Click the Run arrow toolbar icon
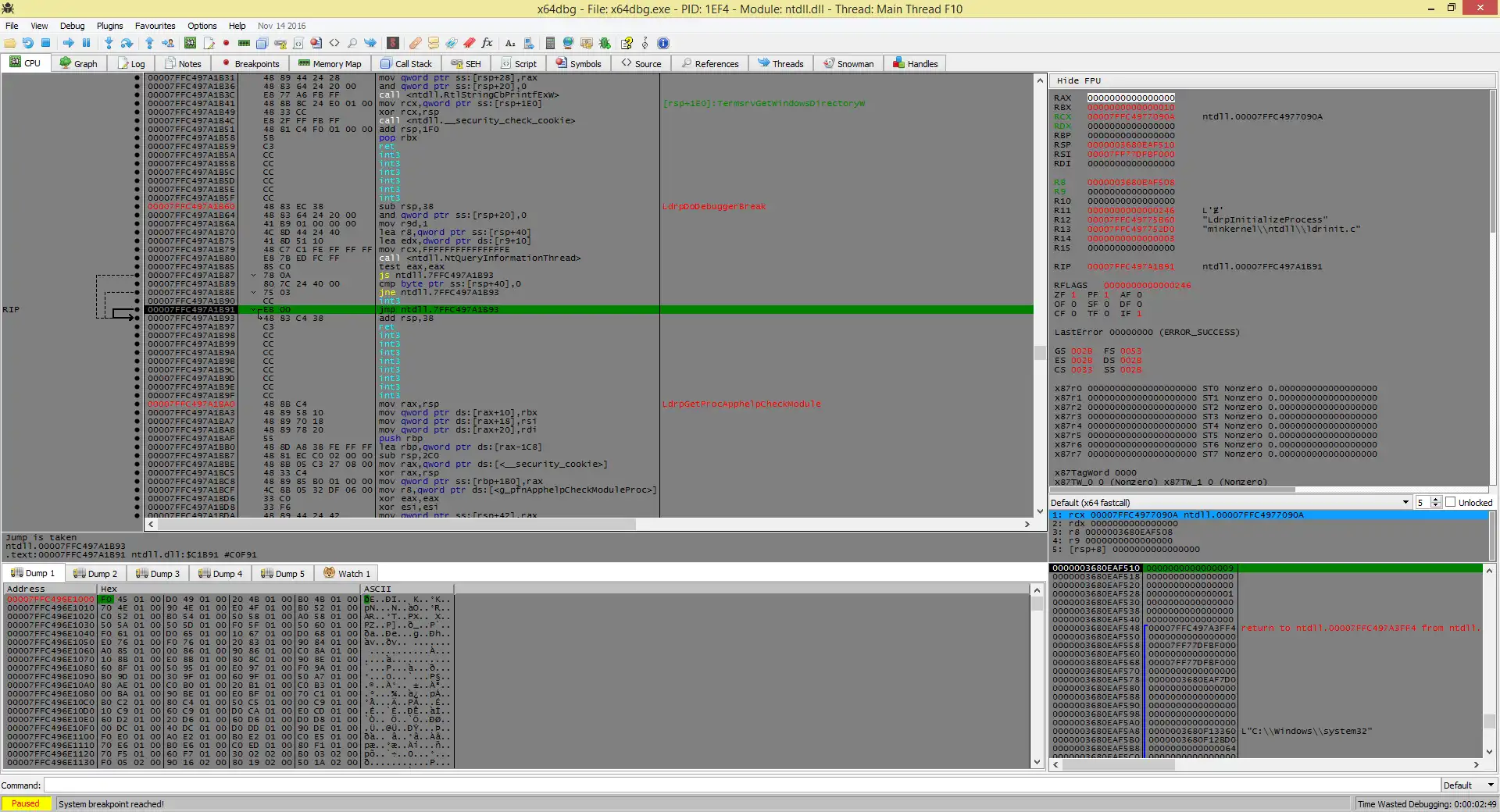Screen dimensions: 1500x812 tap(69, 43)
